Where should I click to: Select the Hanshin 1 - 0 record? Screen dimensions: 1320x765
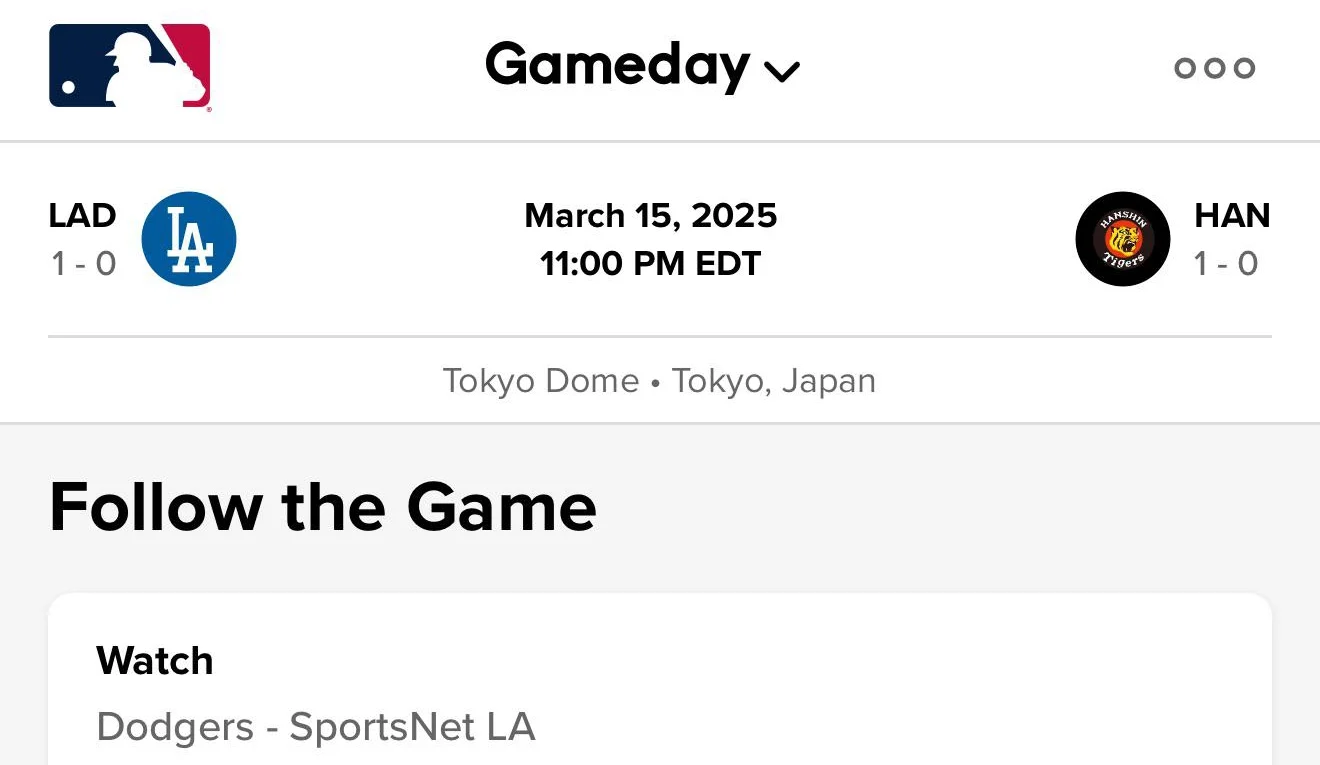point(1226,264)
